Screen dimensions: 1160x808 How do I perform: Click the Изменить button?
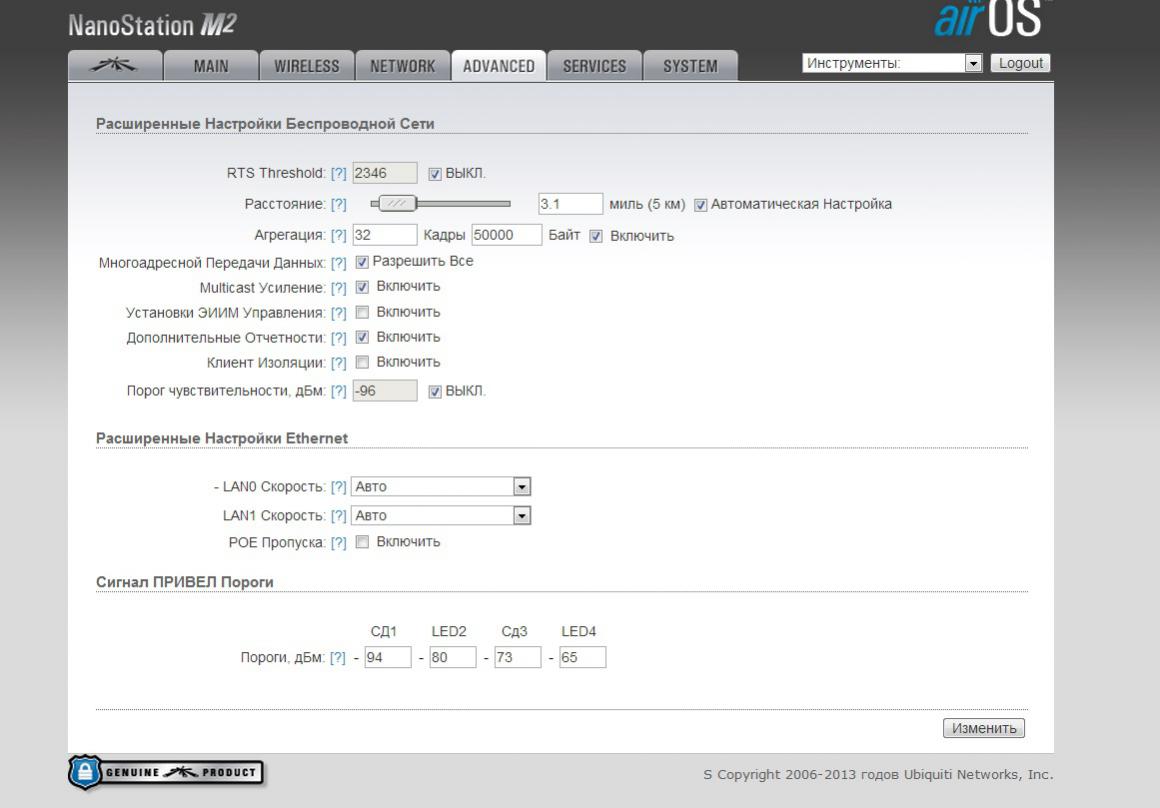pyautogui.click(x=984, y=728)
